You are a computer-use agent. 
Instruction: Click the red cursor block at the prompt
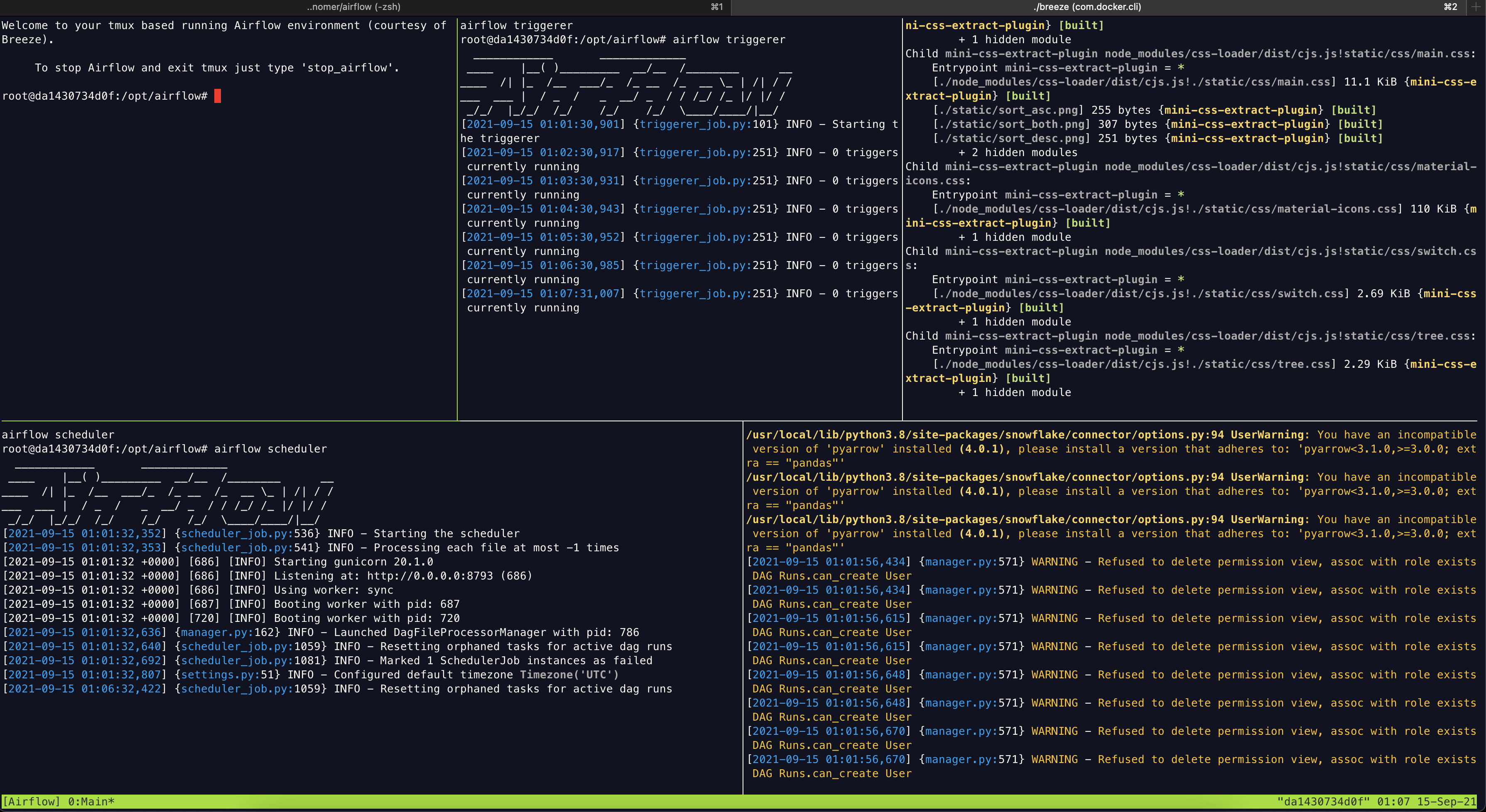click(x=218, y=96)
